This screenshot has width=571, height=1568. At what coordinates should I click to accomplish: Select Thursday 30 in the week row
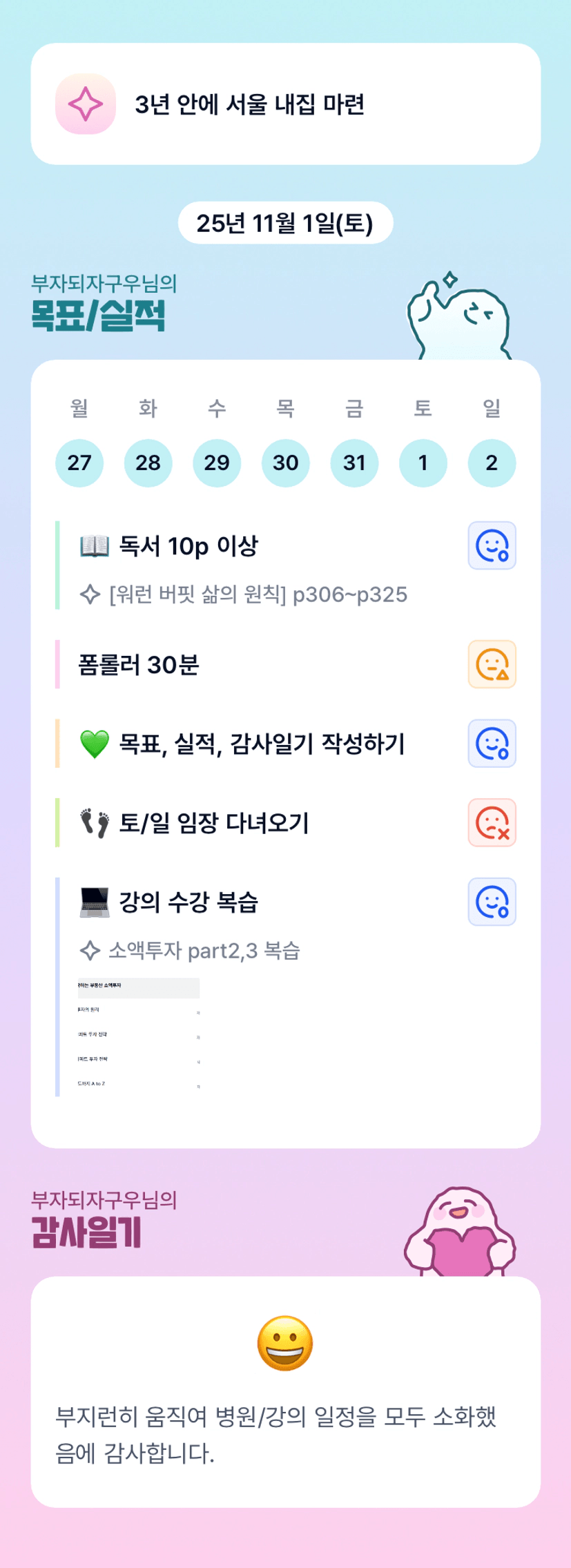coord(285,463)
